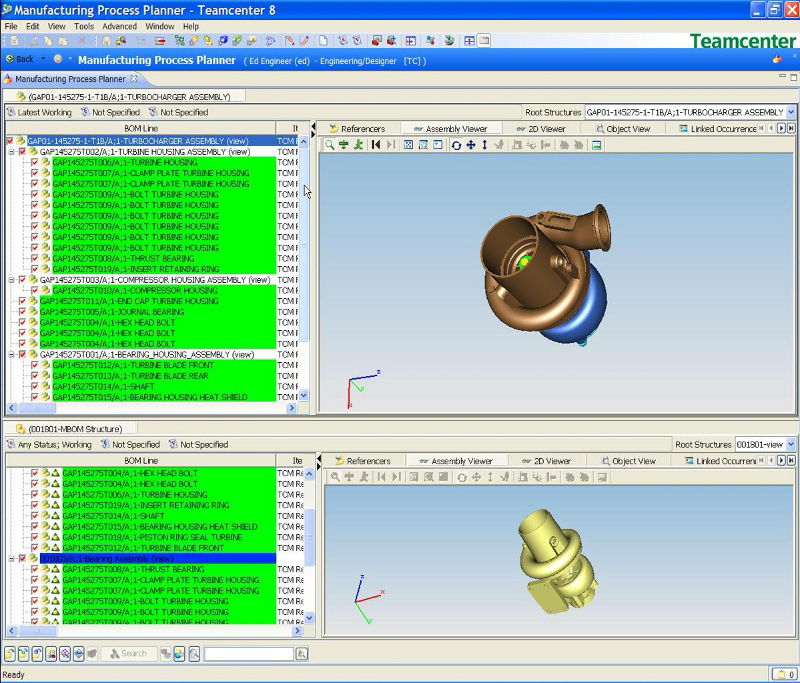Click the cut scissors icon in main toolbar
The image size is (800, 683).
click(x=34, y=41)
